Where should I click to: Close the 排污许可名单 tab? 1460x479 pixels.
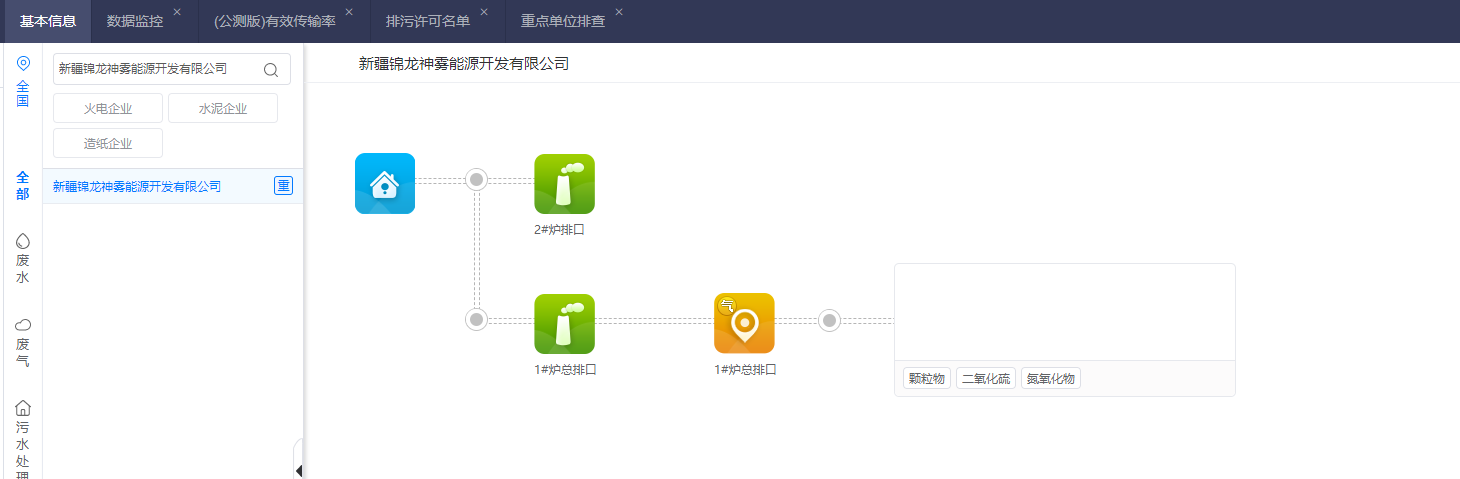pos(484,12)
